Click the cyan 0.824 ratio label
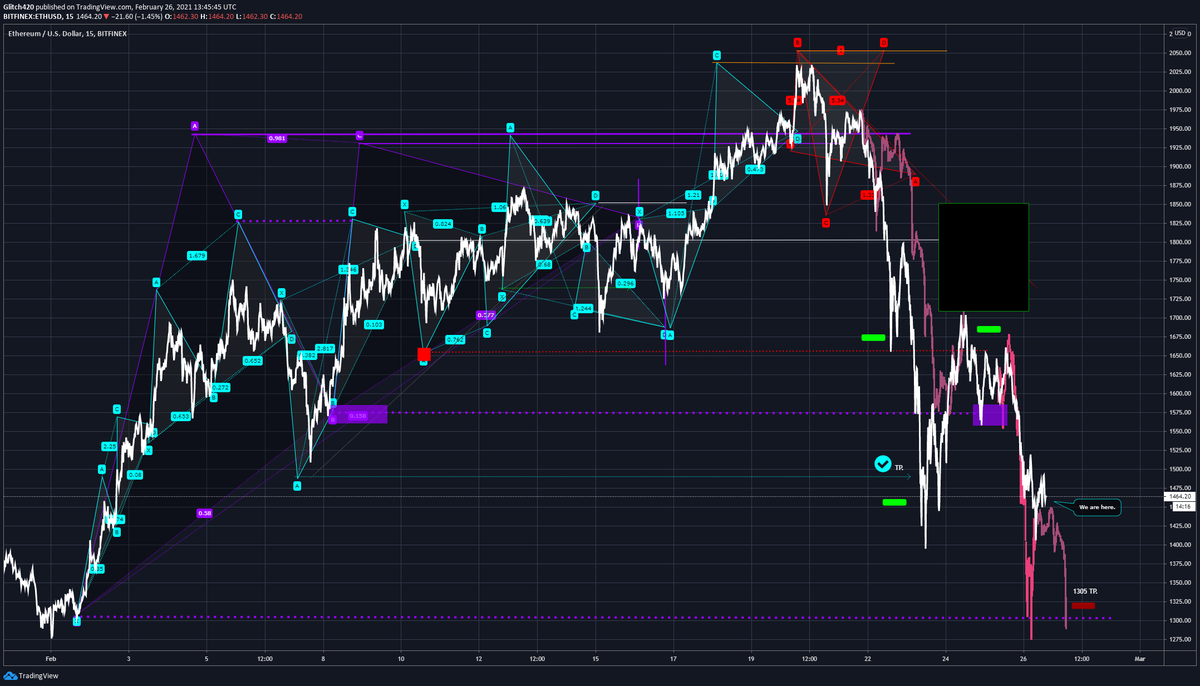1200x686 pixels. point(444,223)
